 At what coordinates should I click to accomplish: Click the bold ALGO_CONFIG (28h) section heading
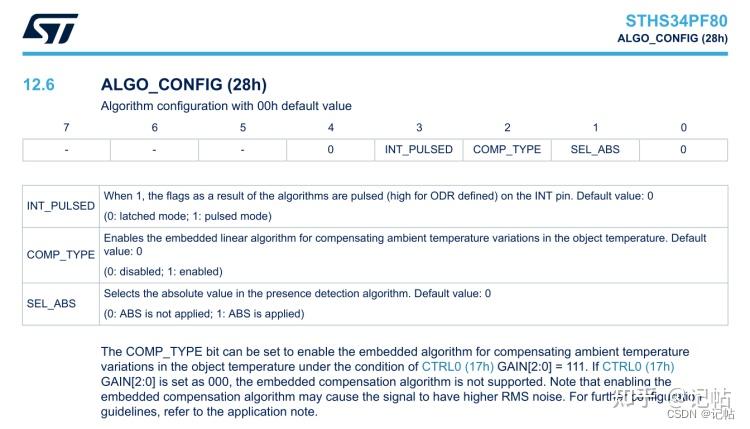point(183,85)
